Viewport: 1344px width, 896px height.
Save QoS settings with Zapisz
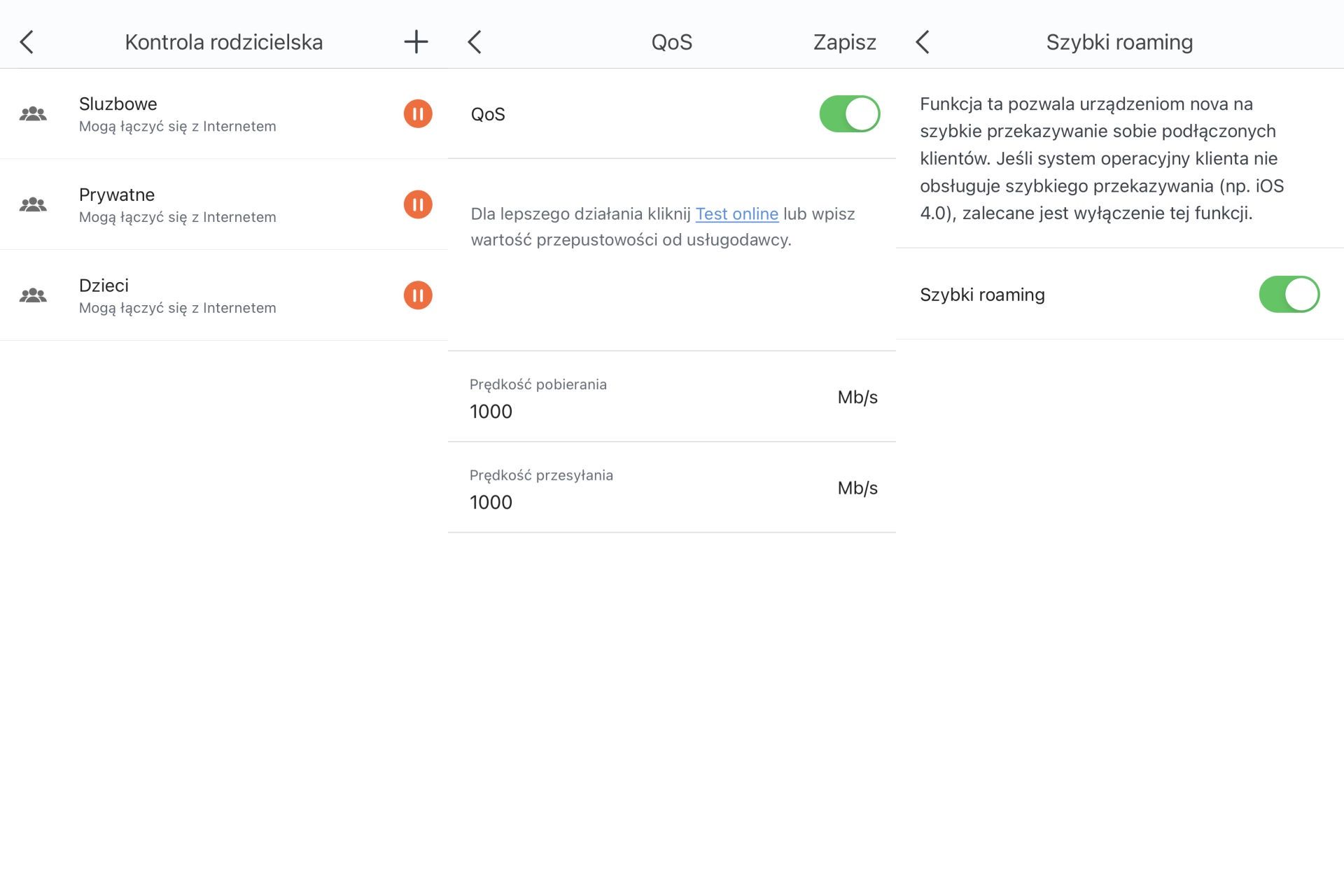point(844,42)
